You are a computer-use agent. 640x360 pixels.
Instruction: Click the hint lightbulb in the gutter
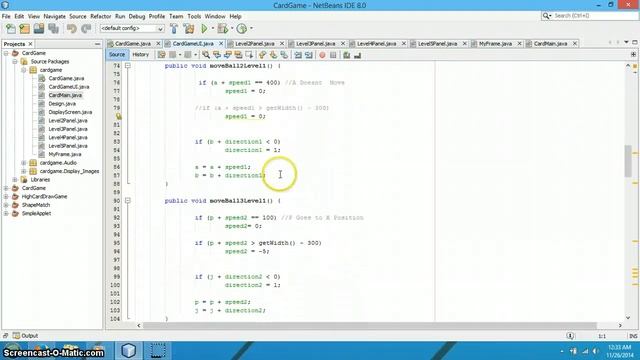pos(118,116)
